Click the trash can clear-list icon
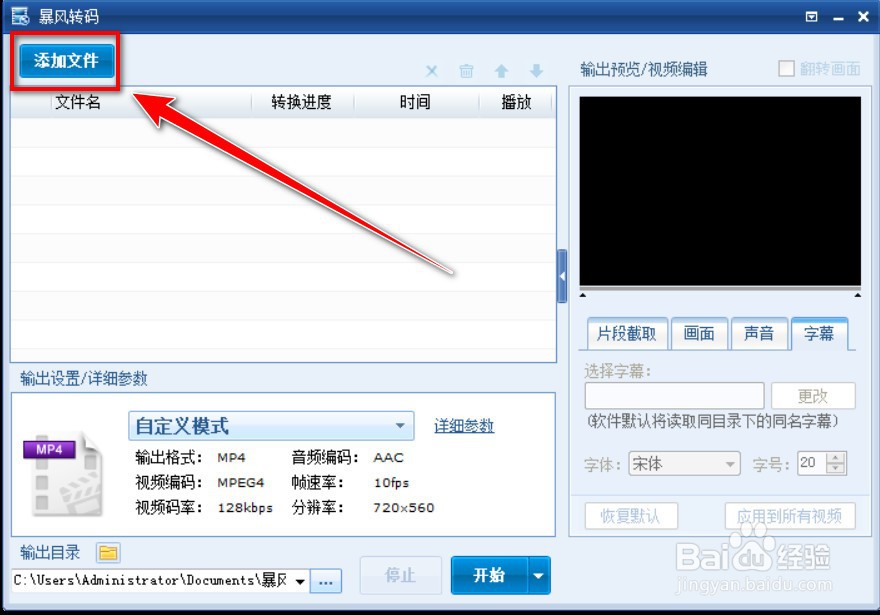This screenshot has width=880, height=615. point(466,71)
